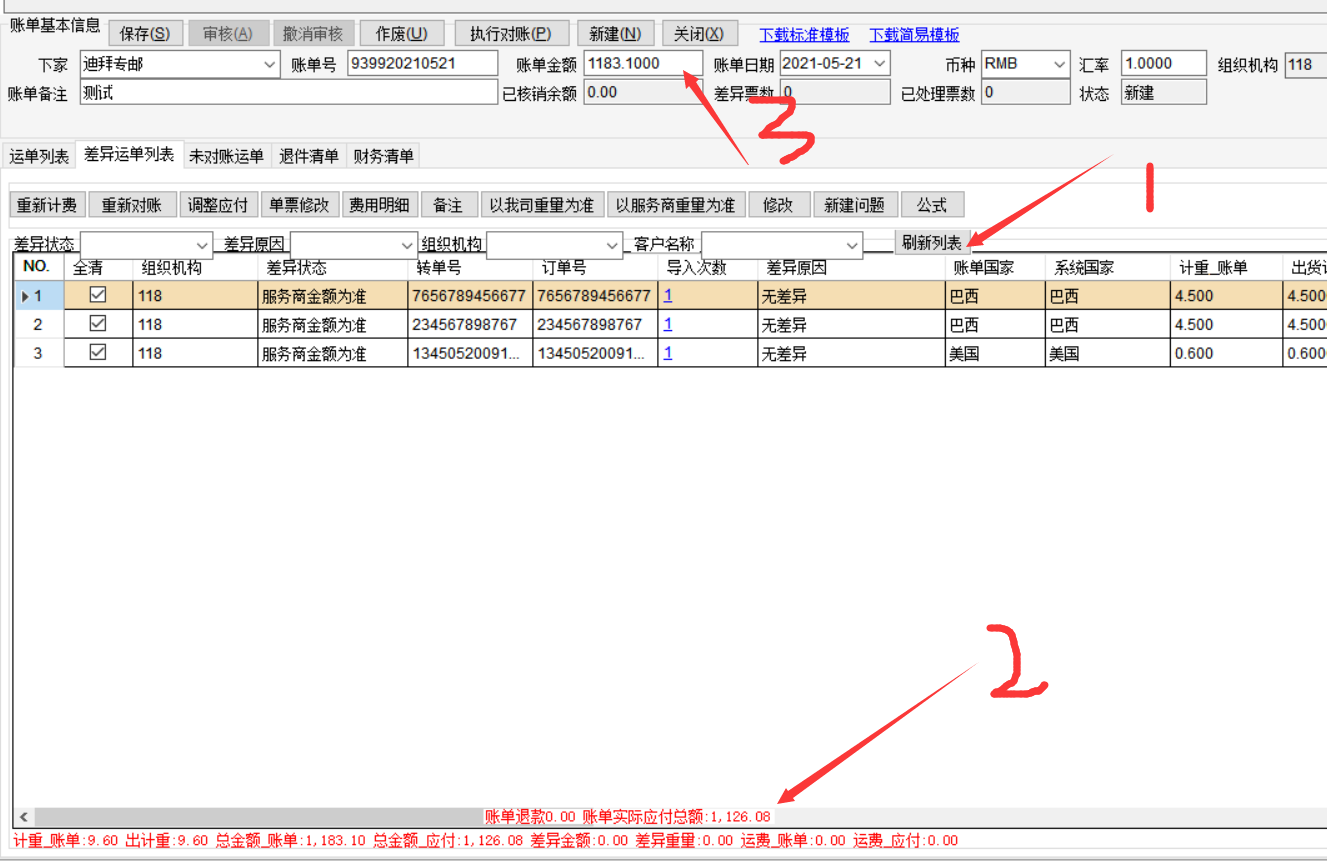Open the 账单日期 date picker dropdown
This screenshot has width=1327, height=861.
pos(880,64)
